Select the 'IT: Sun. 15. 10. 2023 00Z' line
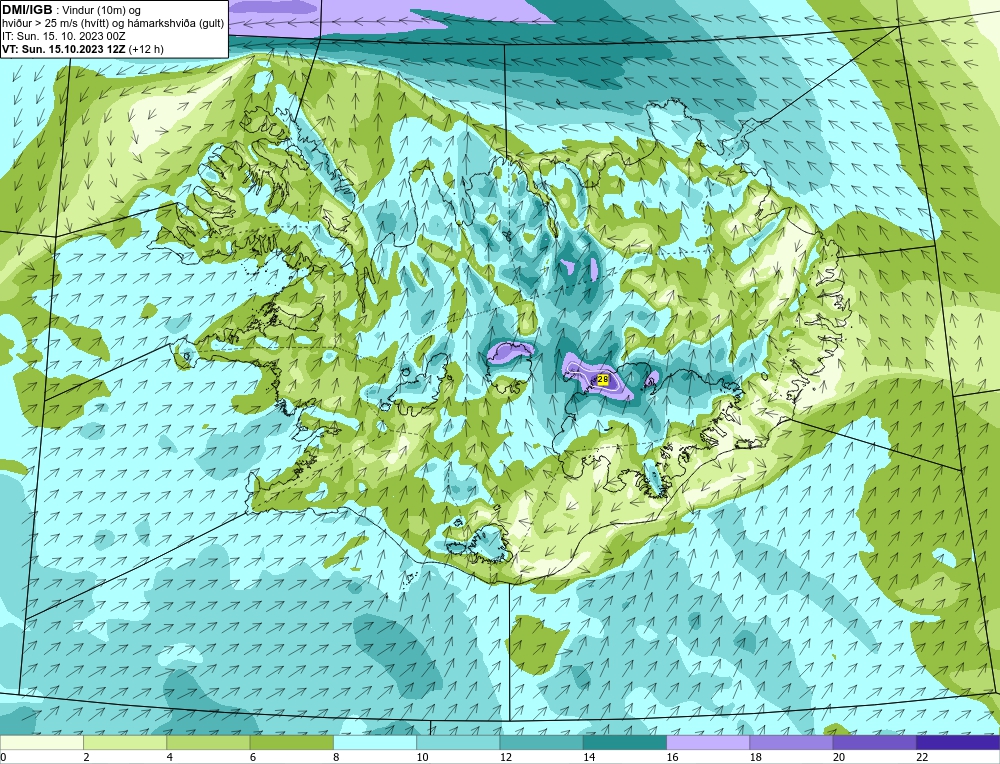 [x=66, y=36]
